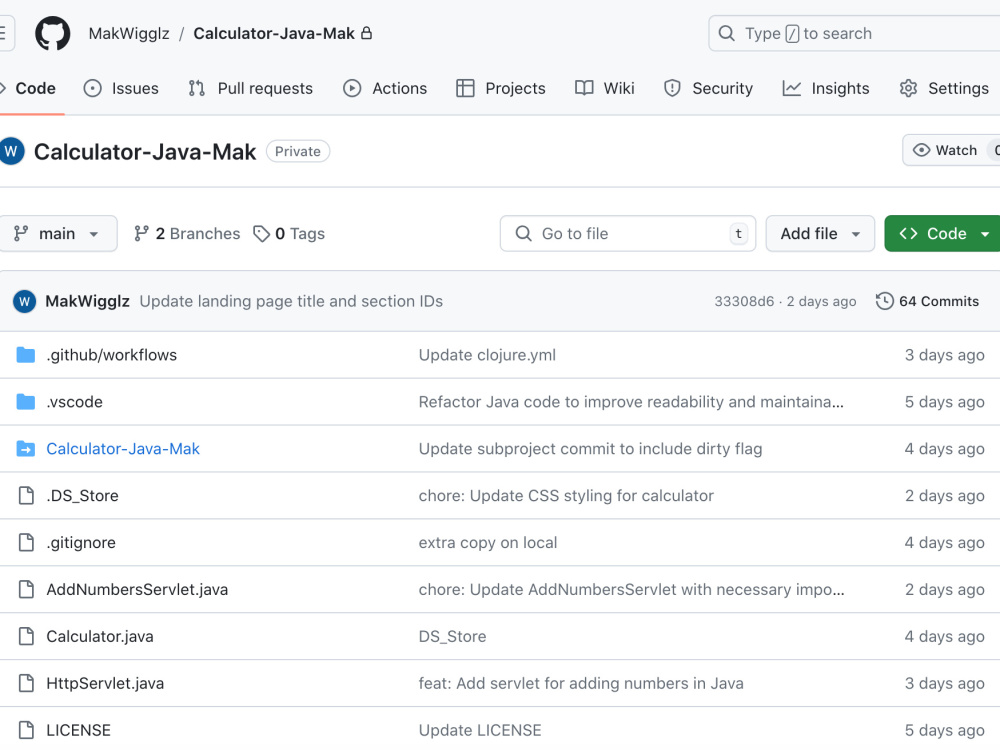Open the Calculator-Java-Mak submodule link
This screenshot has width=1000, height=750.
(x=123, y=449)
